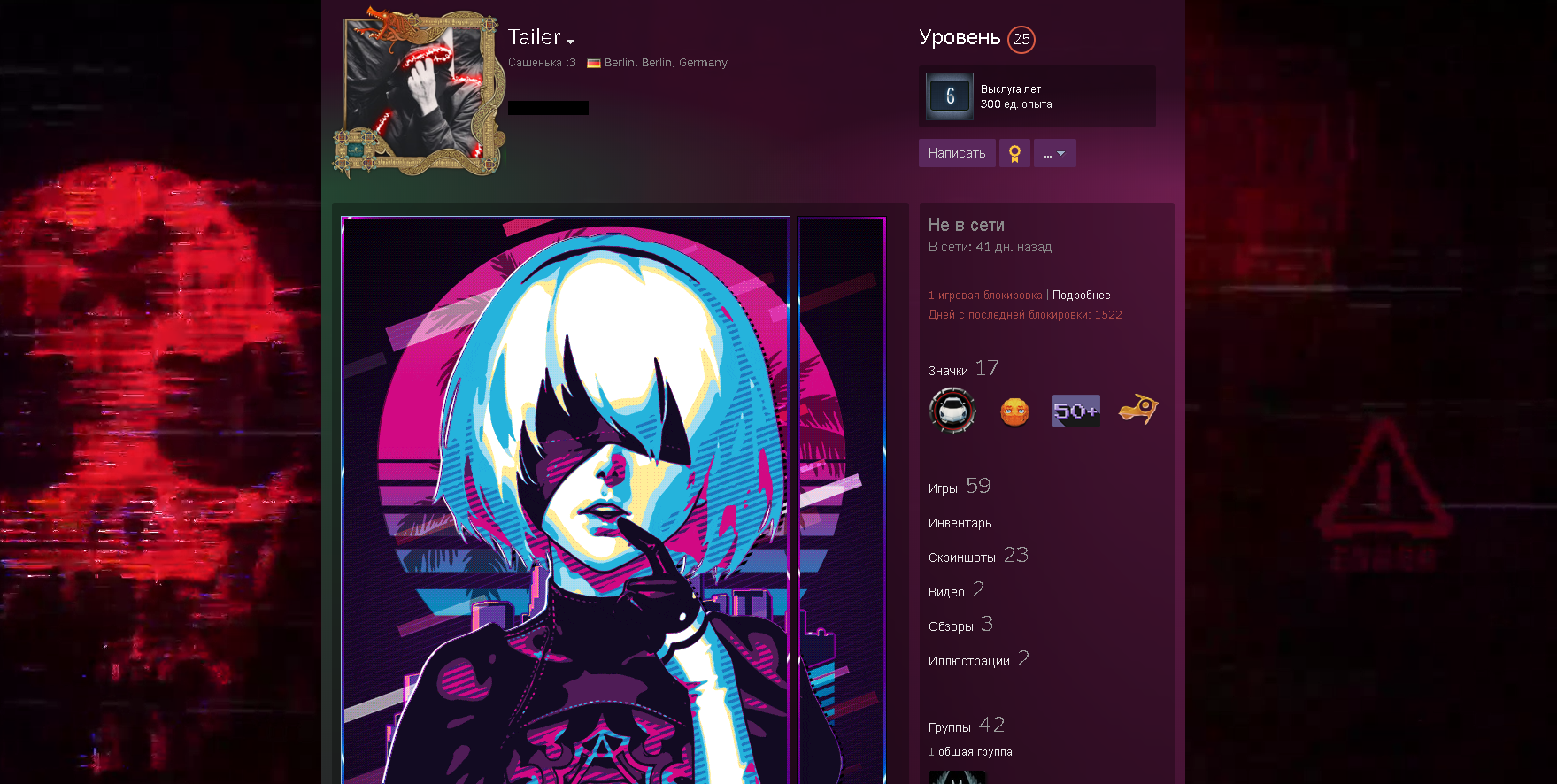Open the 1 игровая блокировка link
This screenshot has height=784, width=1557.
[985, 296]
